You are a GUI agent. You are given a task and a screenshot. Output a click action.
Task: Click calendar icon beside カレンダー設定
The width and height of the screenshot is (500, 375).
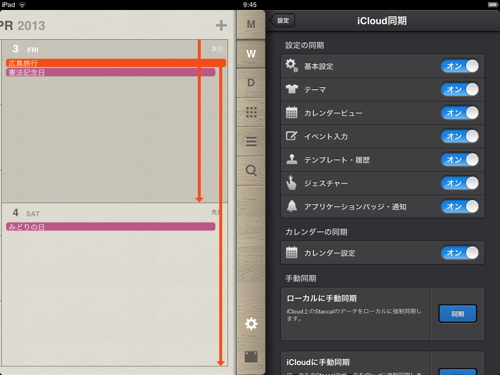(292, 252)
